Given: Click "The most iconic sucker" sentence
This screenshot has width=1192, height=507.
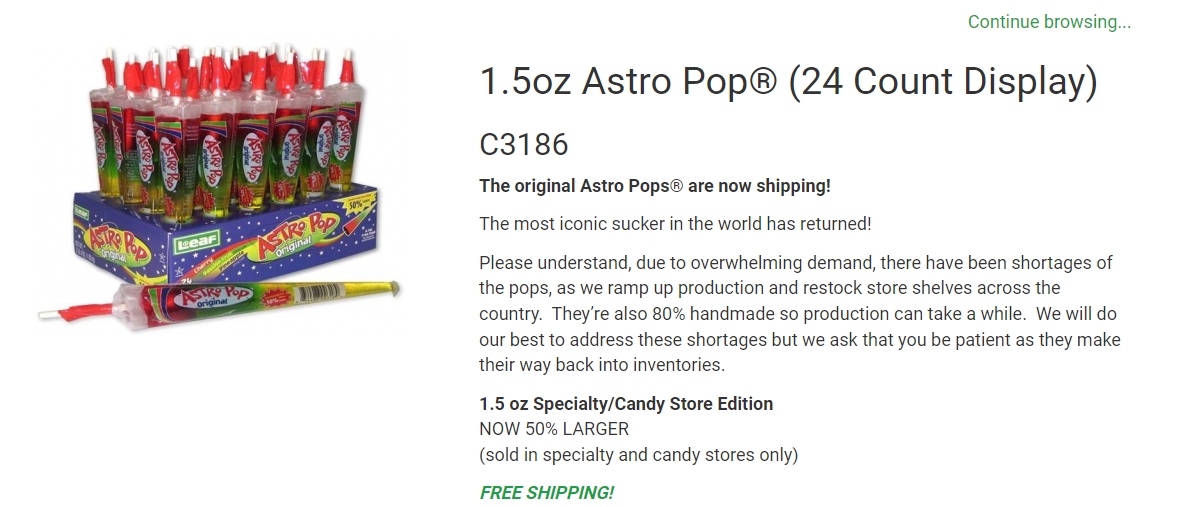Looking at the screenshot, I should point(675,224).
